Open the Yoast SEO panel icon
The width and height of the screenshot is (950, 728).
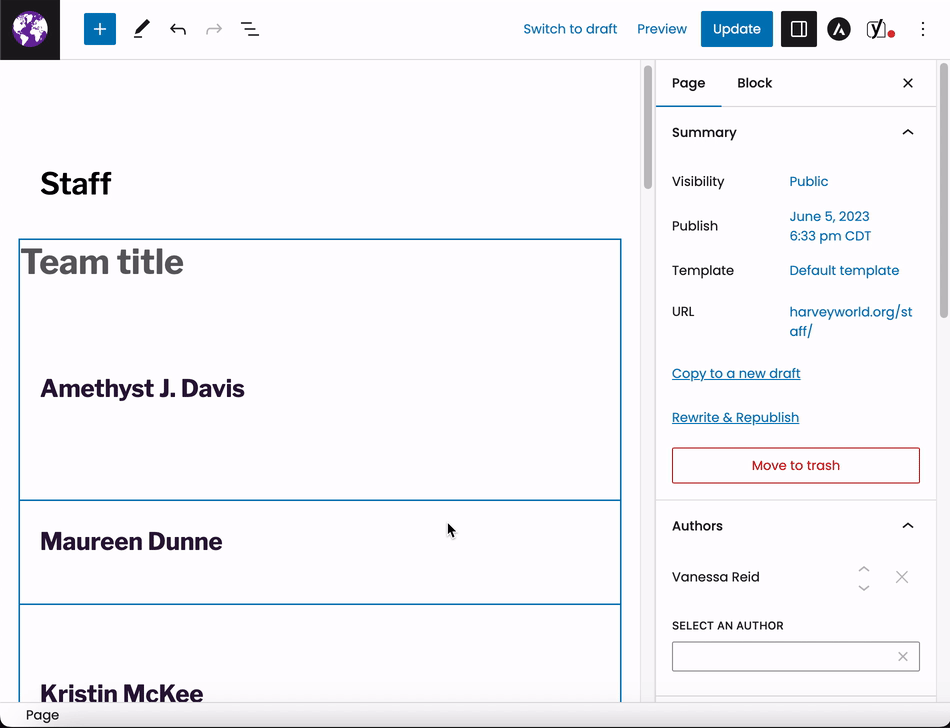[x=879, y=29]
